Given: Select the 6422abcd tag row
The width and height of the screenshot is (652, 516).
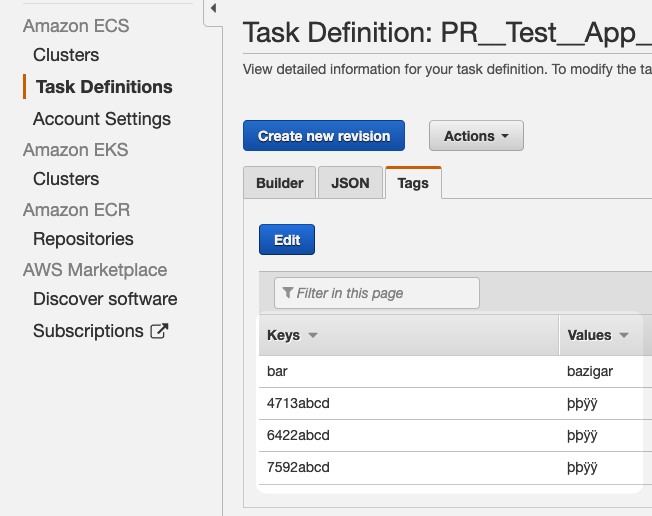Looking at the screenshot, I should click(455, 435).
